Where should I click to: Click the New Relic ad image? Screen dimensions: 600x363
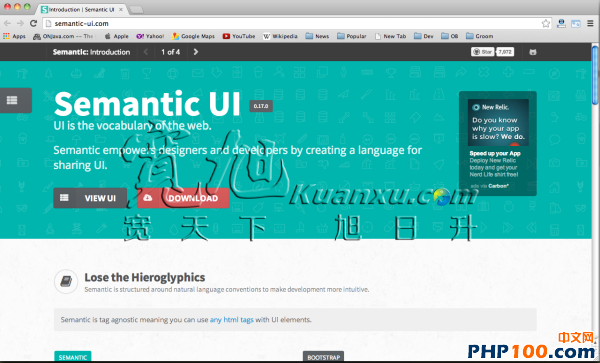(x=498, y=122)
